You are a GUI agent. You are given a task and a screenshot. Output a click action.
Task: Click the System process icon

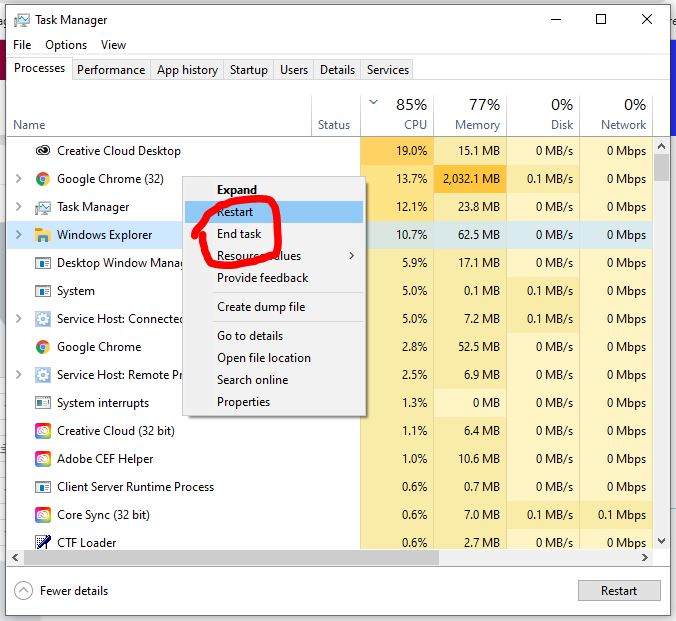[x=43, y=291]
